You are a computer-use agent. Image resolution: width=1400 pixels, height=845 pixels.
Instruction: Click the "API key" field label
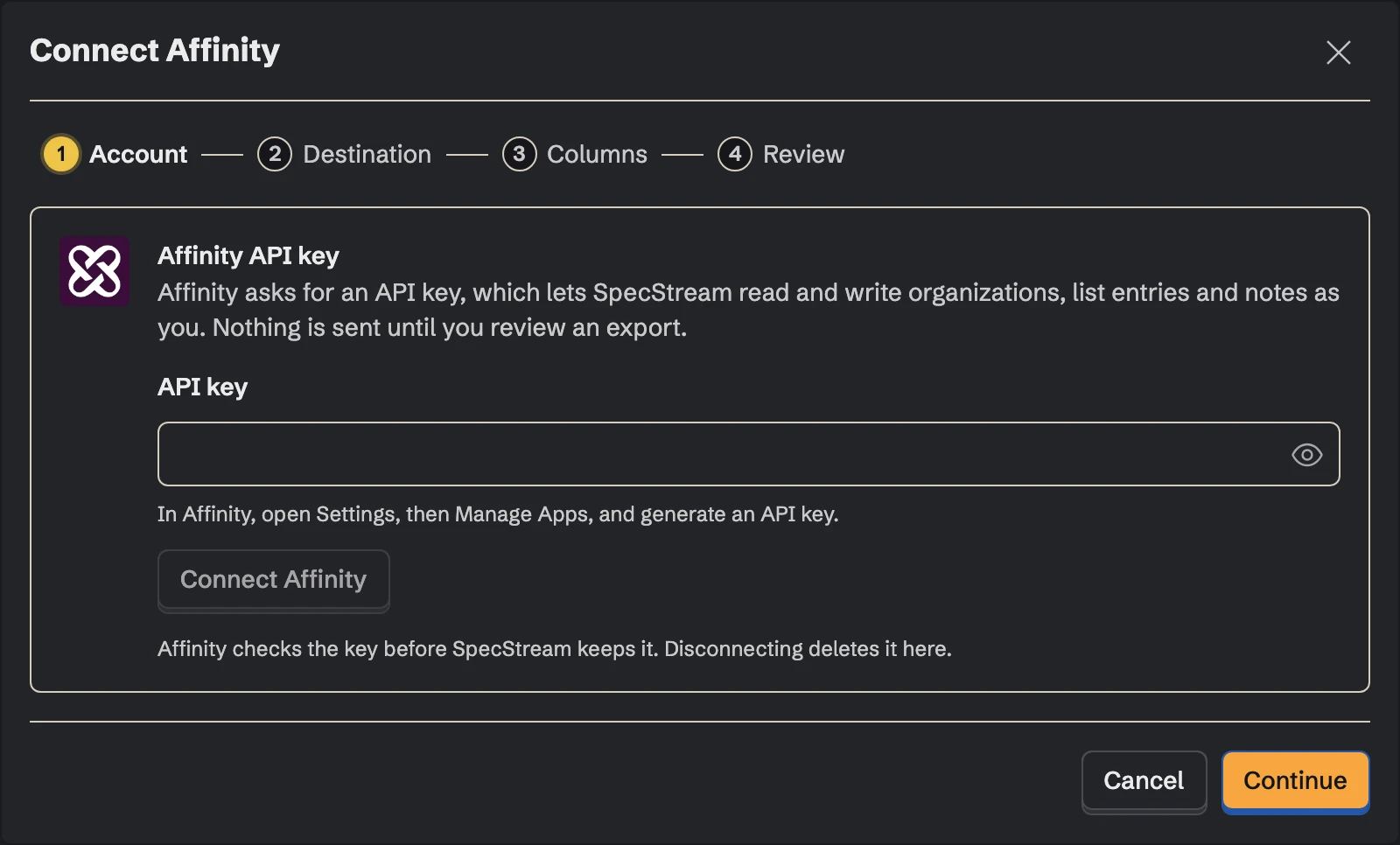tap(202, 387)
